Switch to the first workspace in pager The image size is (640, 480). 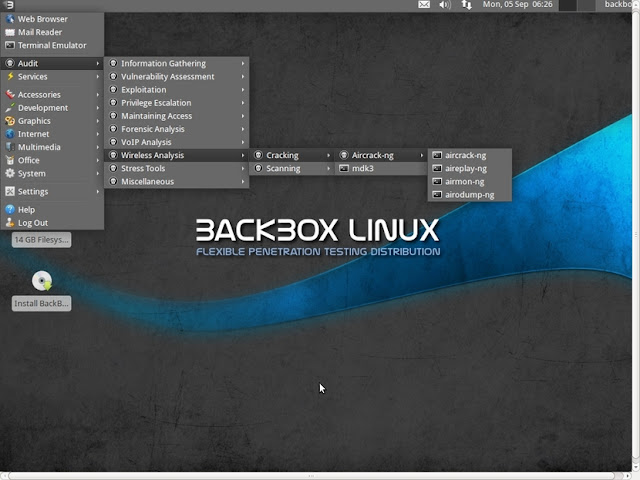[x=567, y=5]
